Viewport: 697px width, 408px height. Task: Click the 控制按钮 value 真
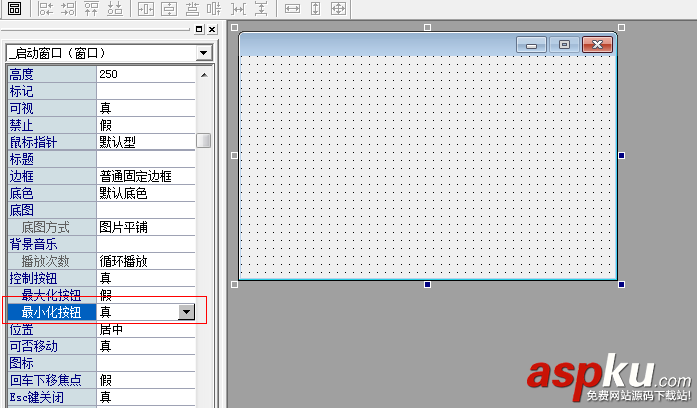(146, 278)
